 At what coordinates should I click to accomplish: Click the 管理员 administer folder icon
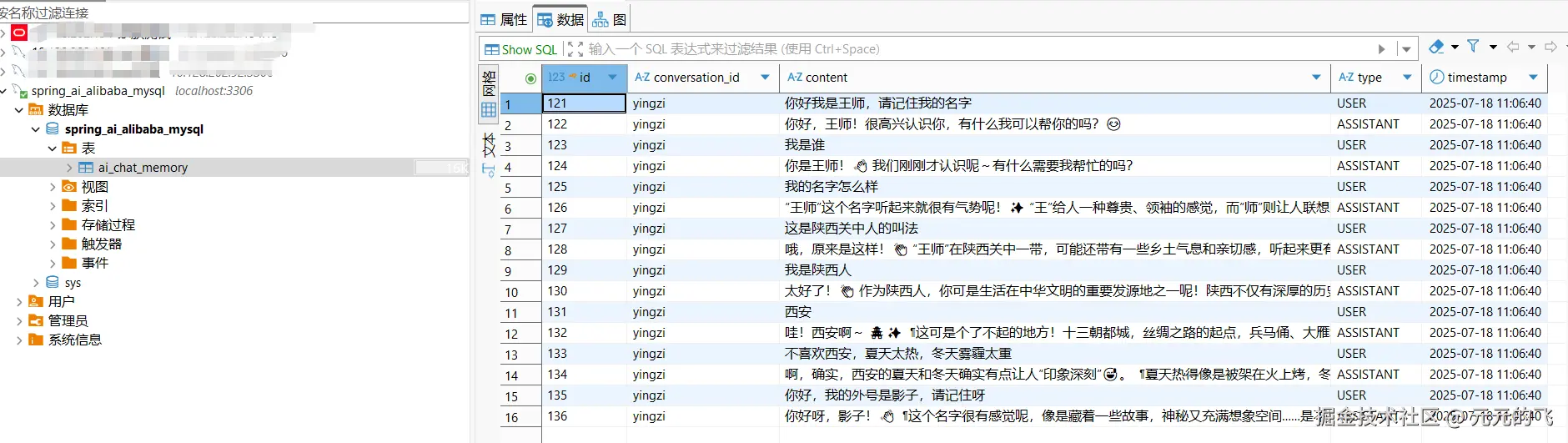click(x=36, y=320)
